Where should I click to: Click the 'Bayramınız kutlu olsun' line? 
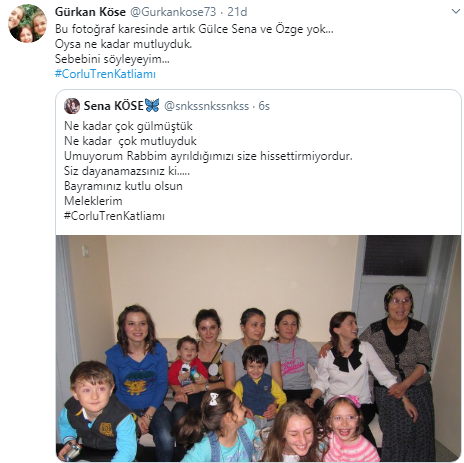123,186
